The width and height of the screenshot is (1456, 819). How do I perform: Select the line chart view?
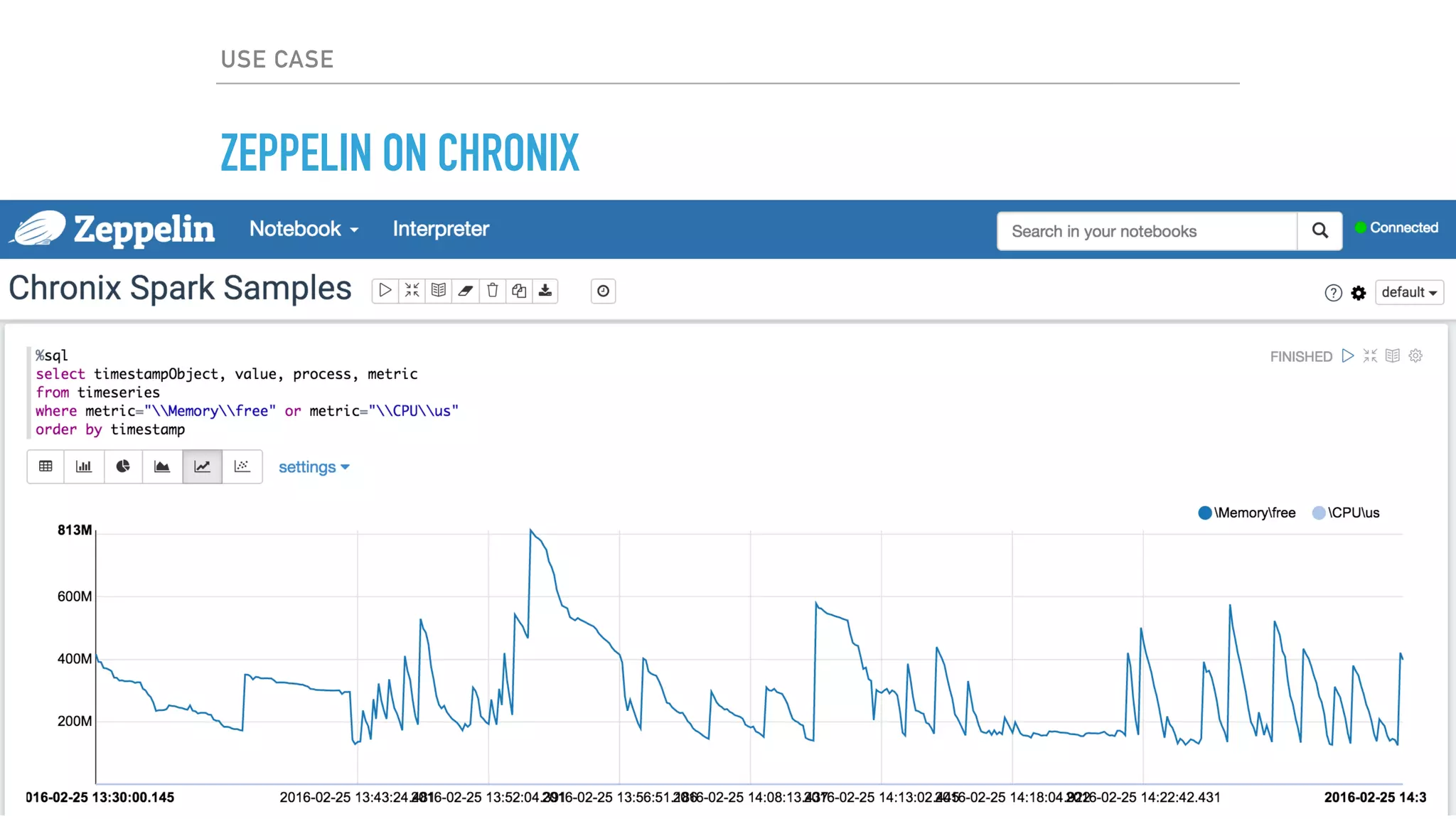(x=202, y=466)
